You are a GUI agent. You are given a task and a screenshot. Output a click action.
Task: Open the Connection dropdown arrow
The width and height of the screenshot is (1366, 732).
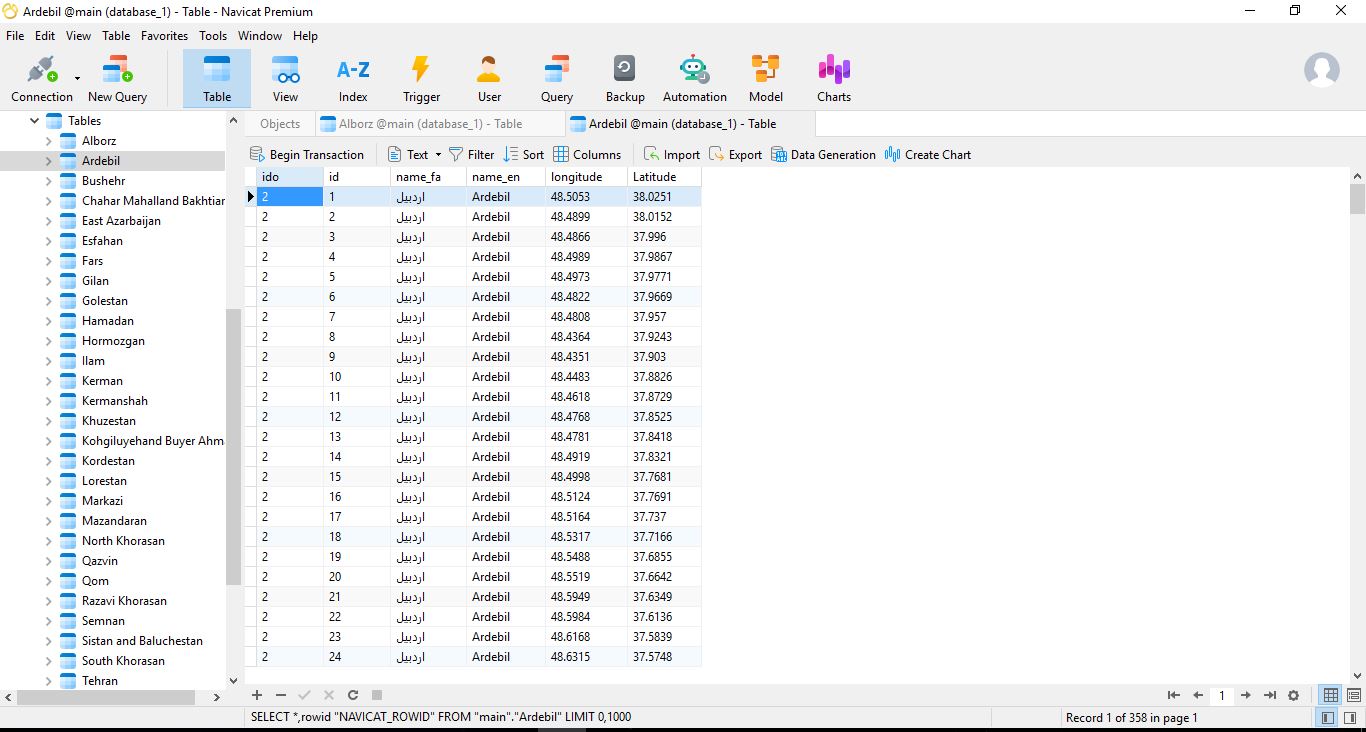click(77, 78)
